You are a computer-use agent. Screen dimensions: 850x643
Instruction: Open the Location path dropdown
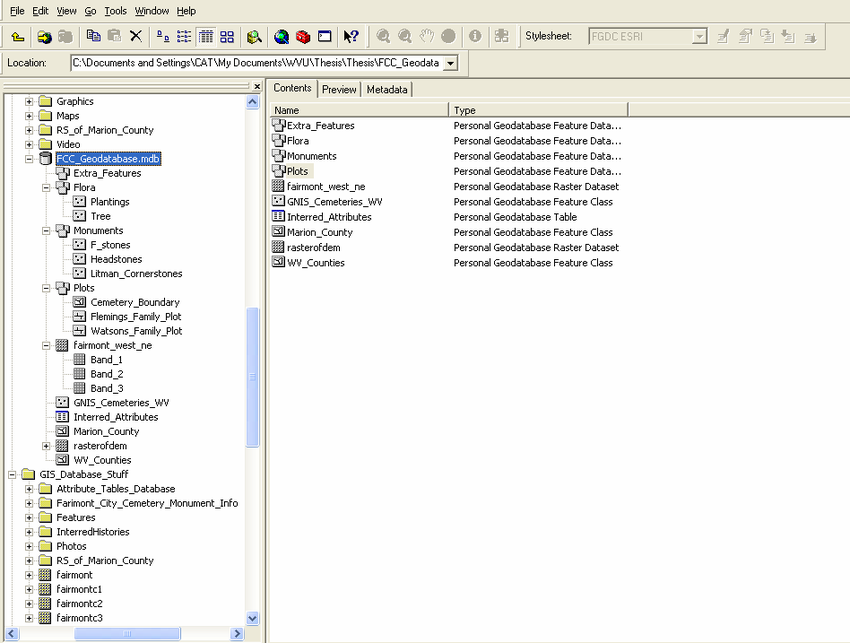(450, 63)
